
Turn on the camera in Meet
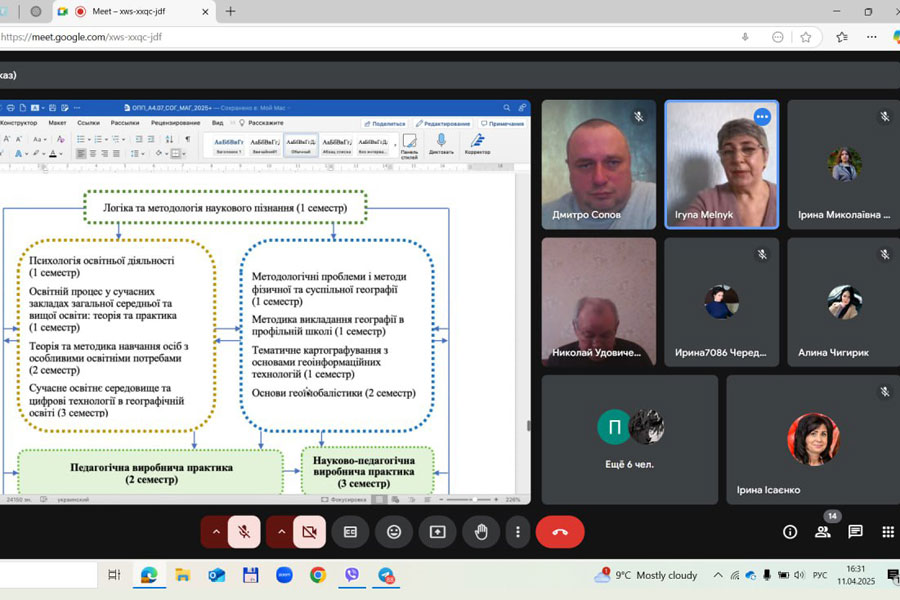[309, 532]
